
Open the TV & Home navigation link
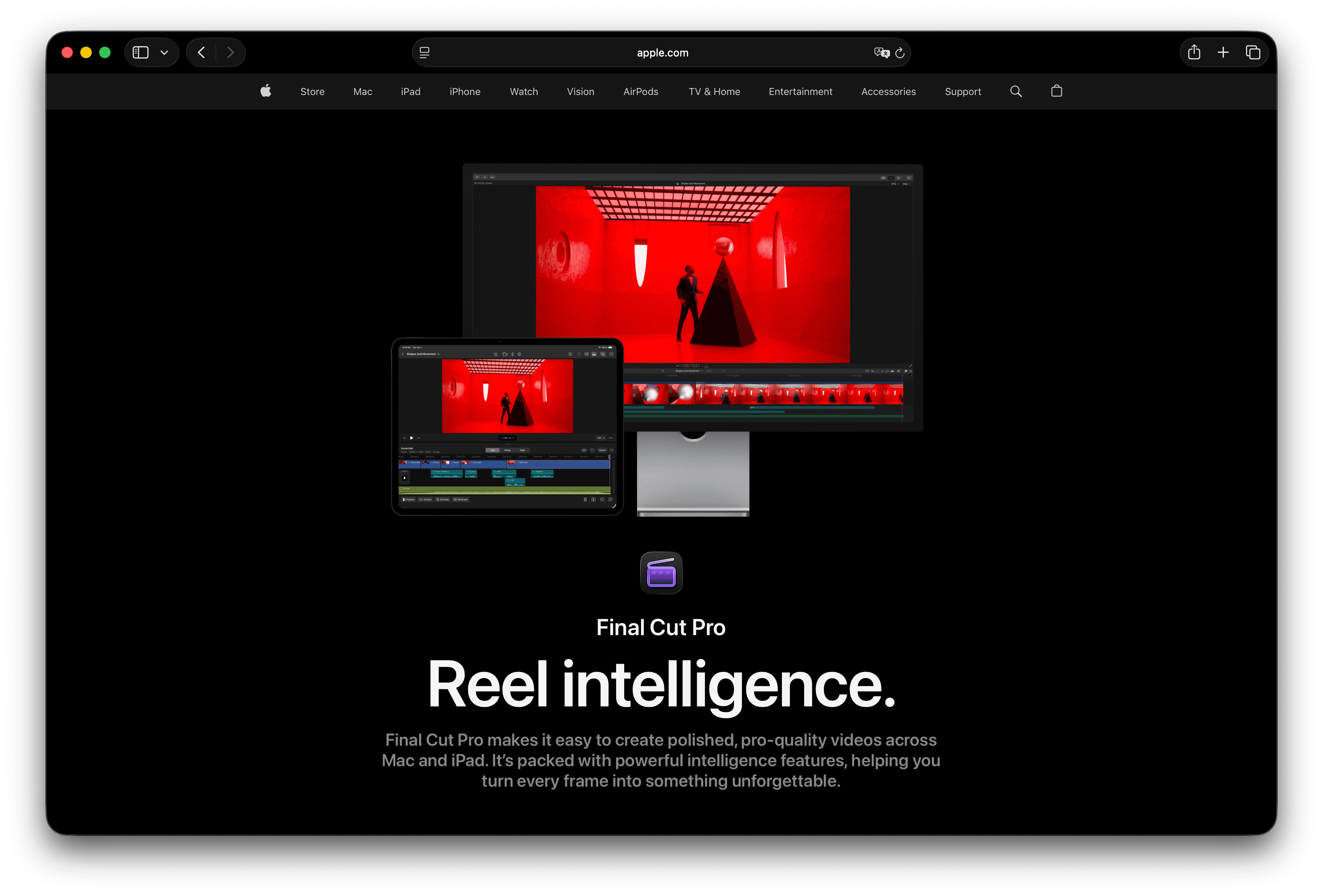[x=714, y=92]
